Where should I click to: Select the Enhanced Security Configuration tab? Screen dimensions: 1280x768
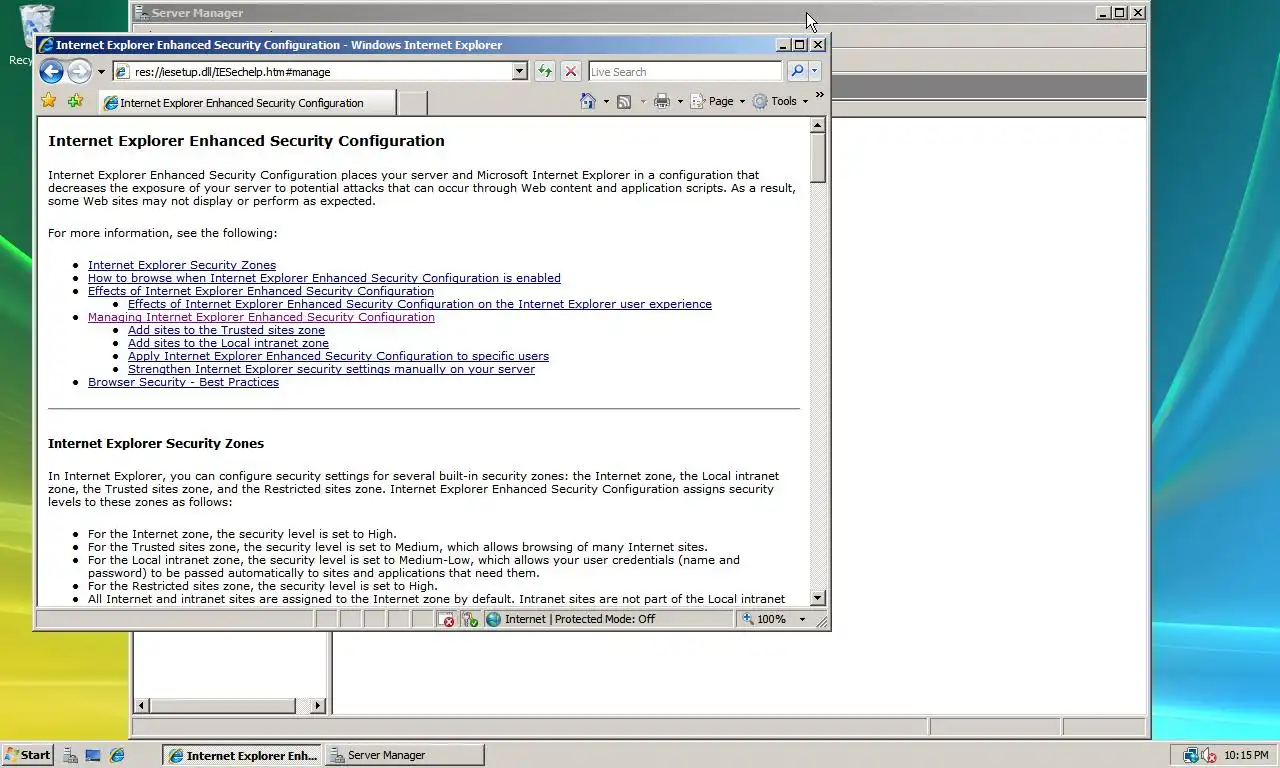(247, 102)
